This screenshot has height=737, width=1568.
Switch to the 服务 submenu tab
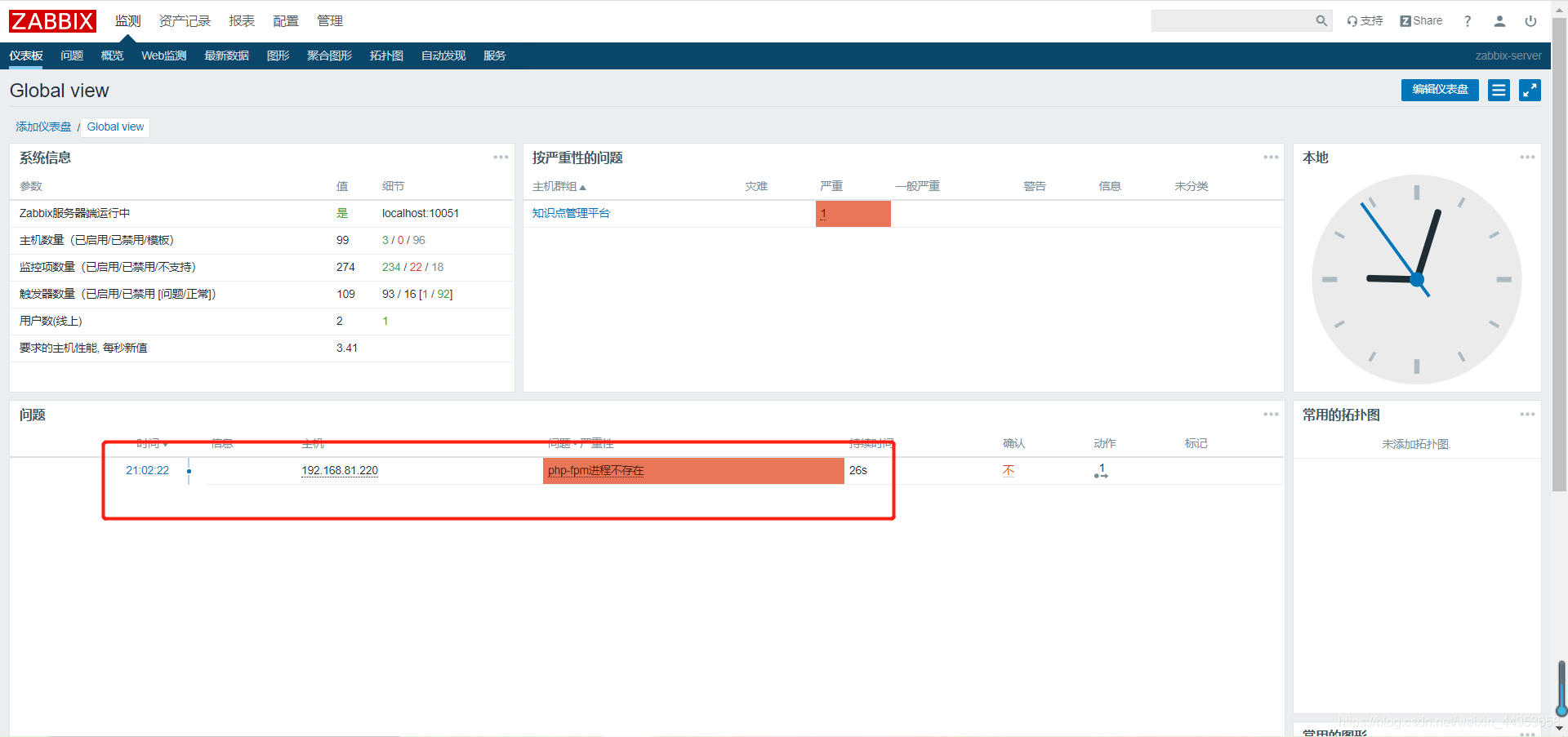point(495,55)
